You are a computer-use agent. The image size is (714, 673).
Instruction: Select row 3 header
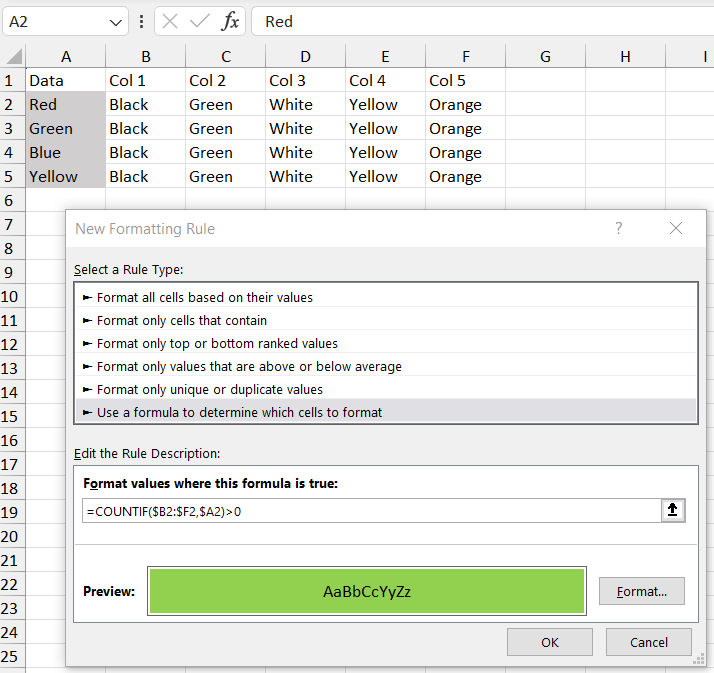(13, 128)
